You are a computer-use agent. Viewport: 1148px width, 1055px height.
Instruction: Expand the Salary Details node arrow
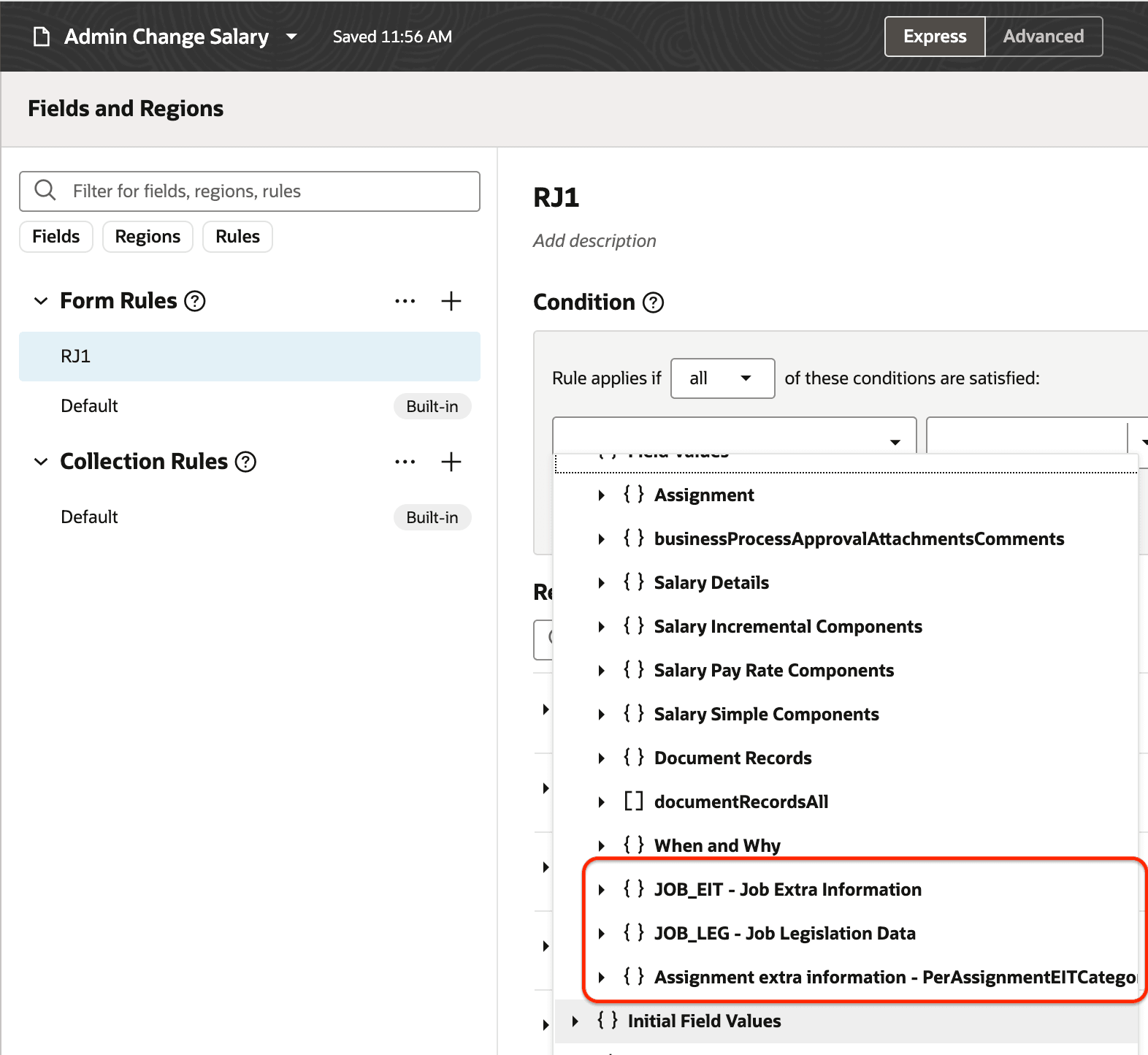(601, 583)
